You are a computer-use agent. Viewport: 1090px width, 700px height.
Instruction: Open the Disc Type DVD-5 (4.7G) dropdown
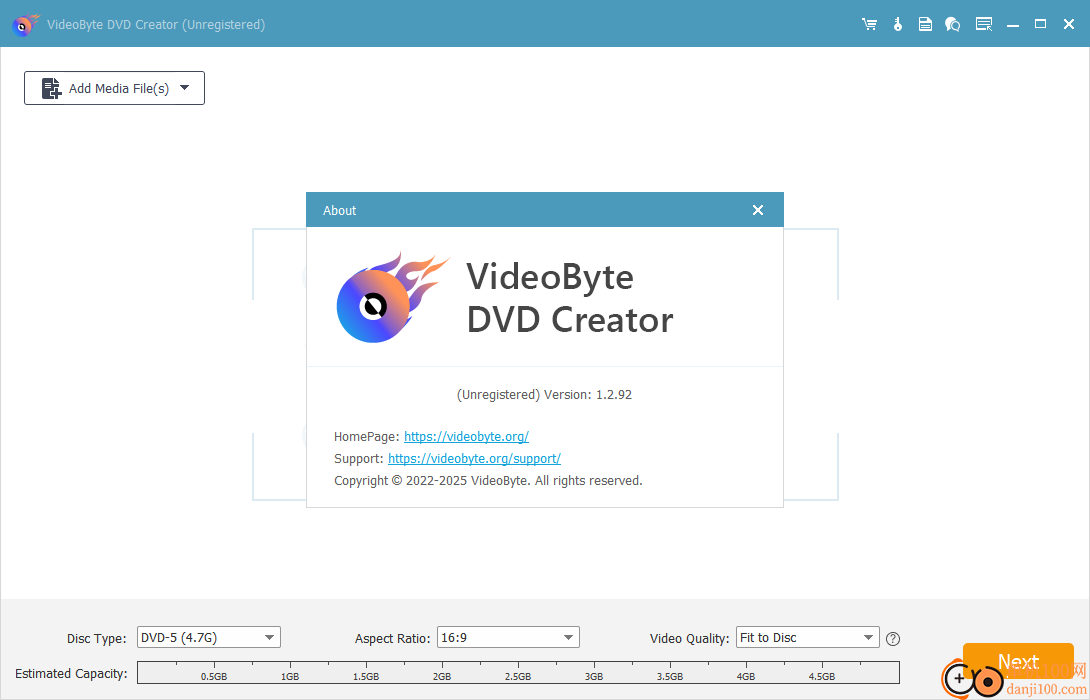click(x=209, y=637)
